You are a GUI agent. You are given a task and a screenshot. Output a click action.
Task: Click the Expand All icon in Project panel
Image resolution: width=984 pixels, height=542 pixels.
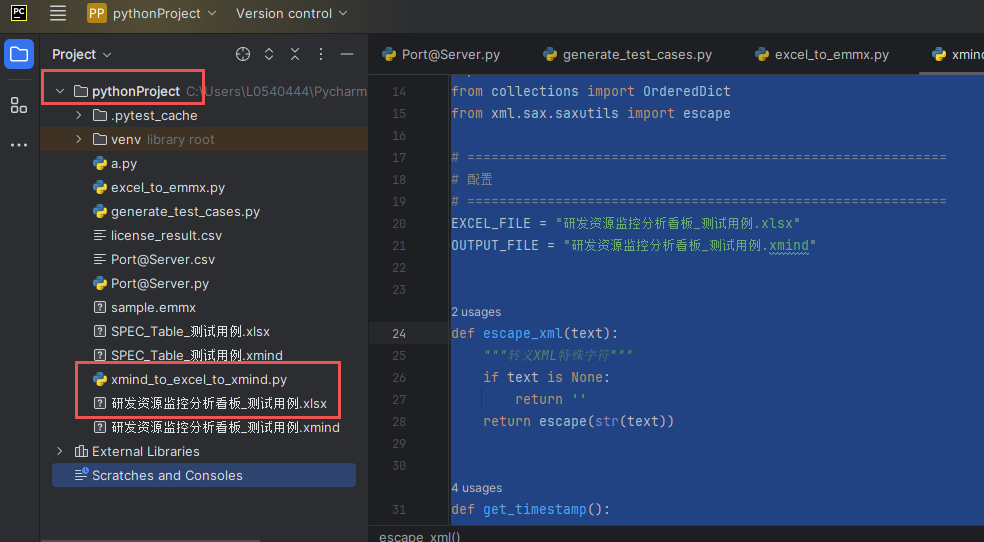click(x=269, y=55)
